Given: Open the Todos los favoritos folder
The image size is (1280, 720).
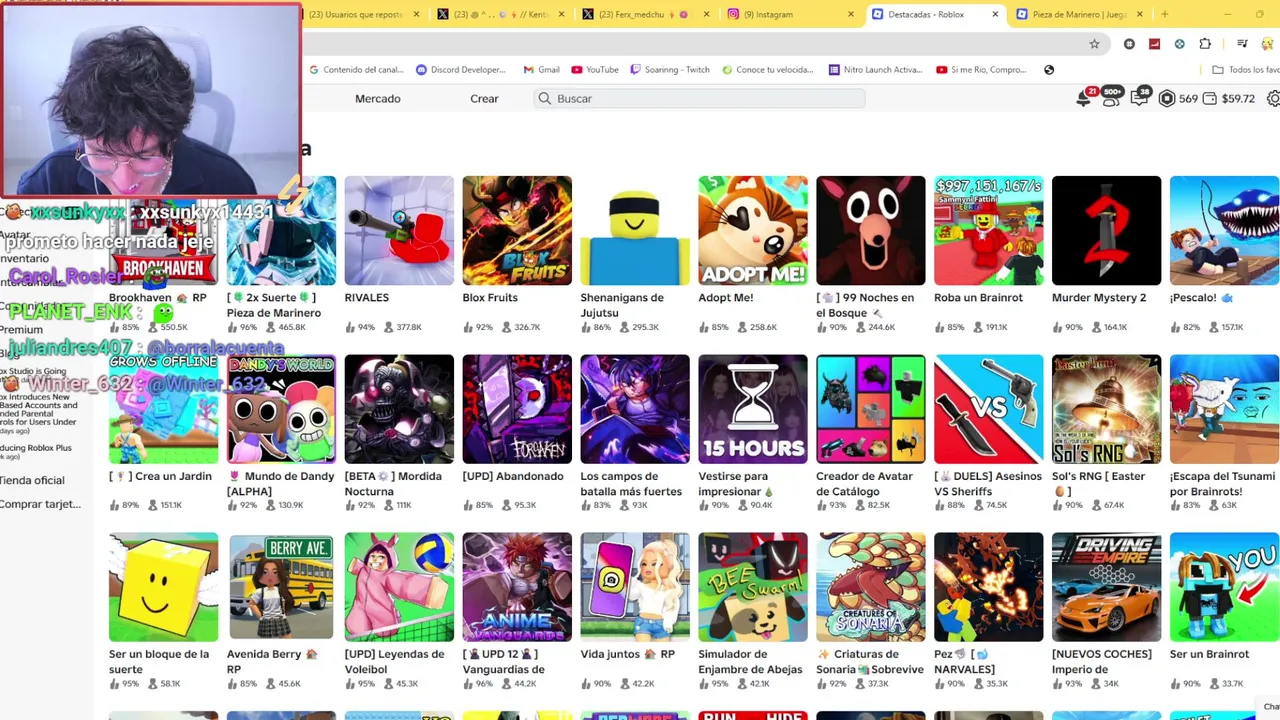Looking at the screenshot, I should coord(1245,70).
